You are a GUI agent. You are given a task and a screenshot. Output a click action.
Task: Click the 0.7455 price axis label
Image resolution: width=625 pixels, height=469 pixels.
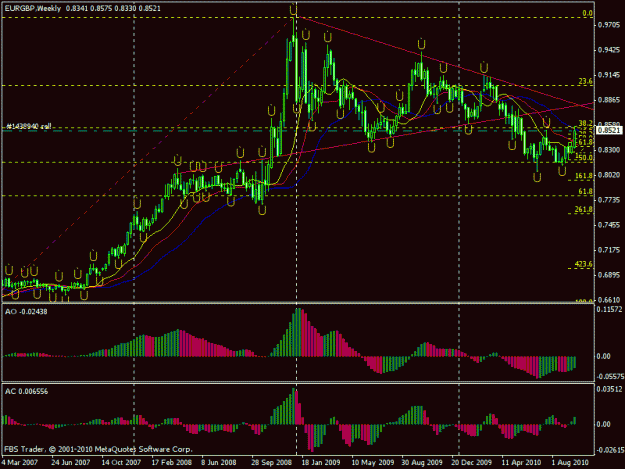608,225
